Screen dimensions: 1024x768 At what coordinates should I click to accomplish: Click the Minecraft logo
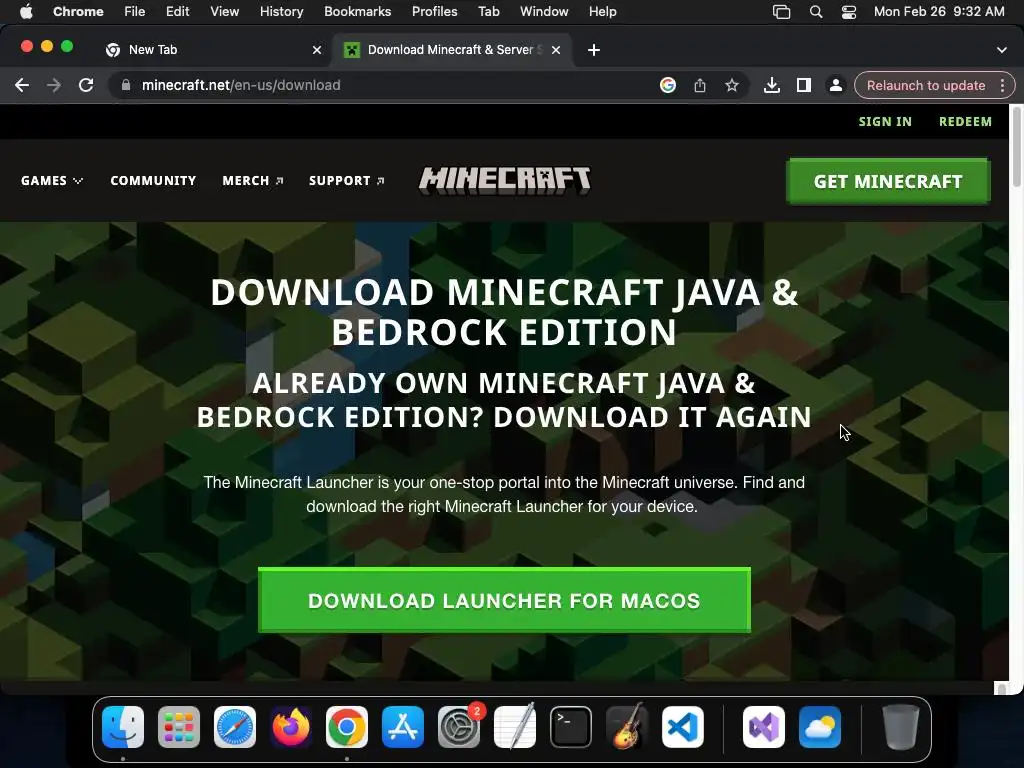(505, 180)
